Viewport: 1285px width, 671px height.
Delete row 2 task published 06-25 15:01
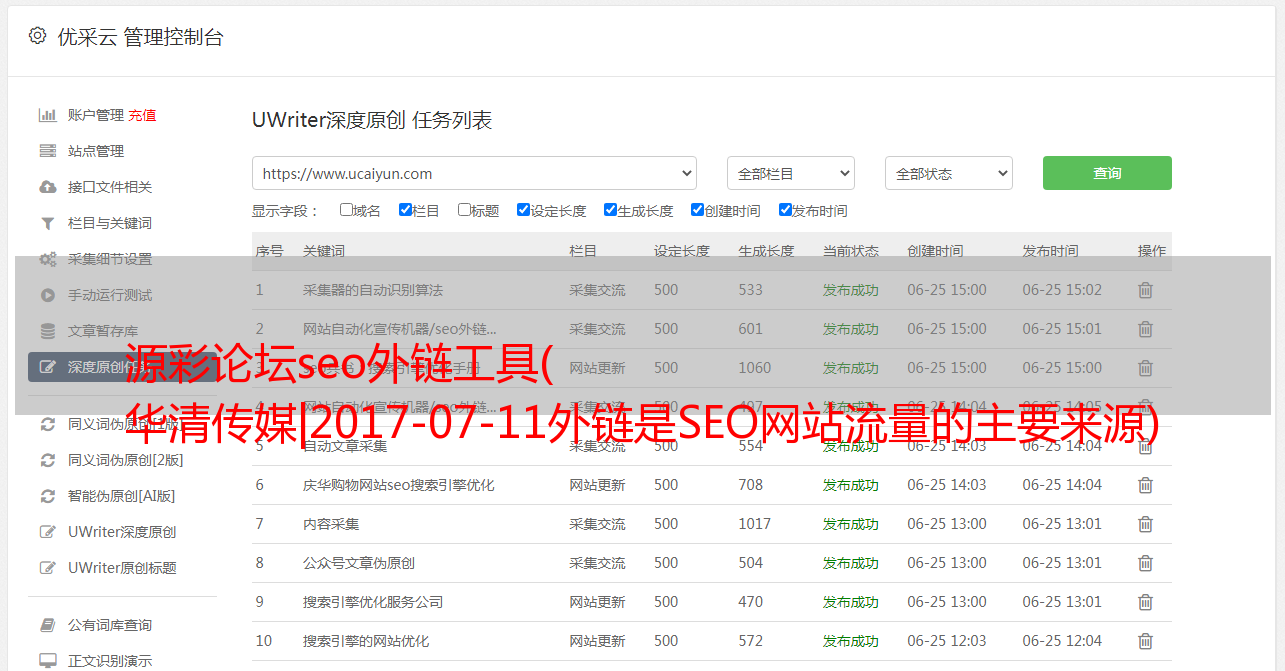click(1145, 329)
